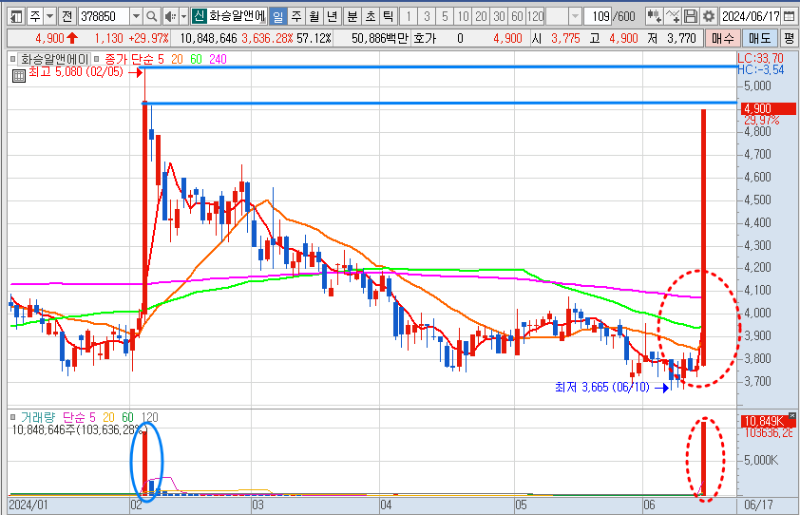Switch to 월 monthly chart tab
This screenshot has width=800, height=515.
coord(314,16)
